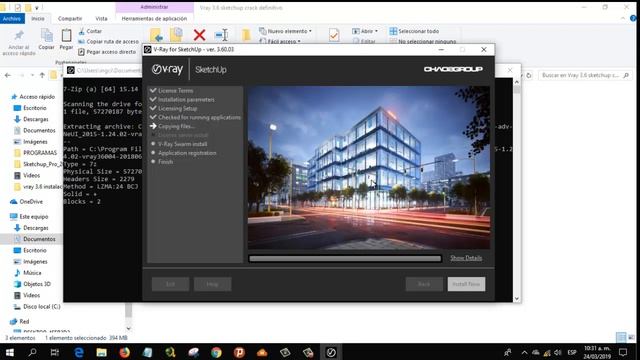Open the Abrir dropdown in ribbon

coord(365,31)
